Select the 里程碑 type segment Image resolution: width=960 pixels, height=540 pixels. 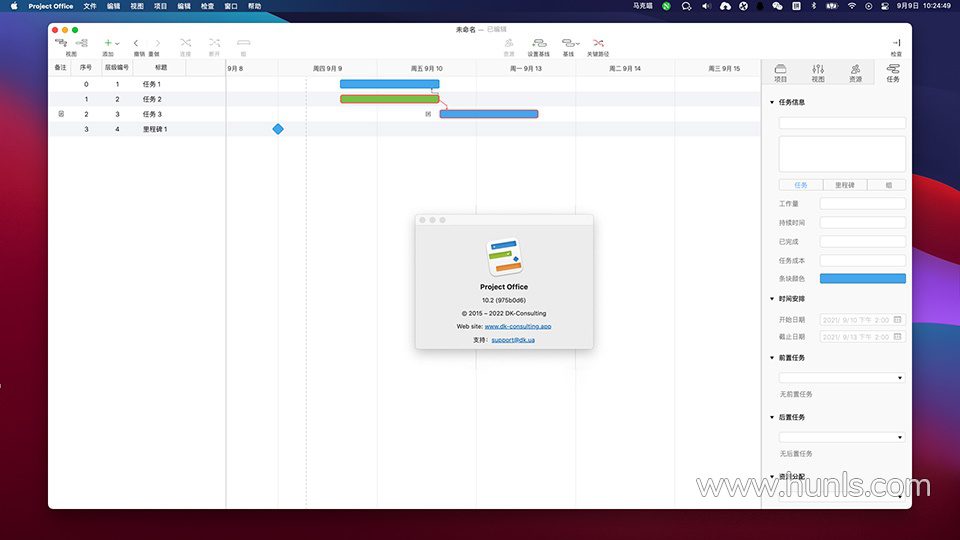tap(845, 185)
